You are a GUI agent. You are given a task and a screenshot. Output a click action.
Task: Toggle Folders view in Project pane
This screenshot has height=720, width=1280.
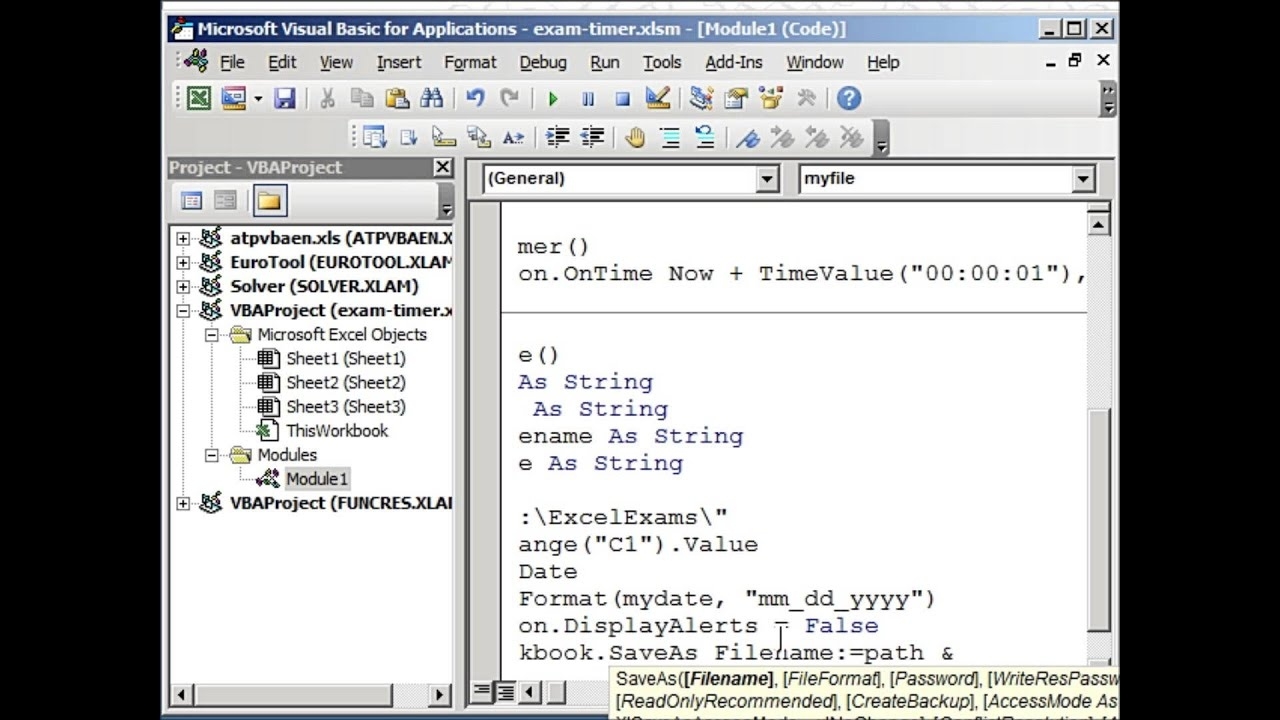pos(268,200)
